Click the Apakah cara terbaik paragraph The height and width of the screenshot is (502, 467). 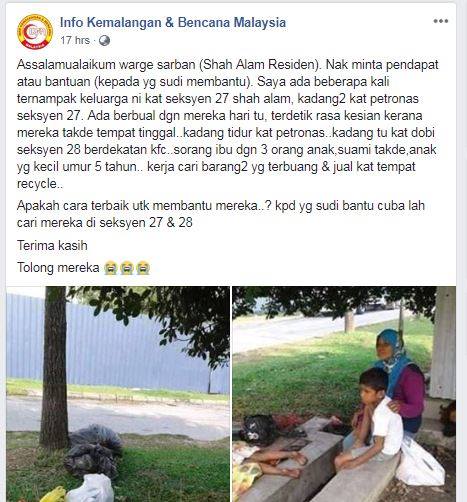tap(221, 214)
